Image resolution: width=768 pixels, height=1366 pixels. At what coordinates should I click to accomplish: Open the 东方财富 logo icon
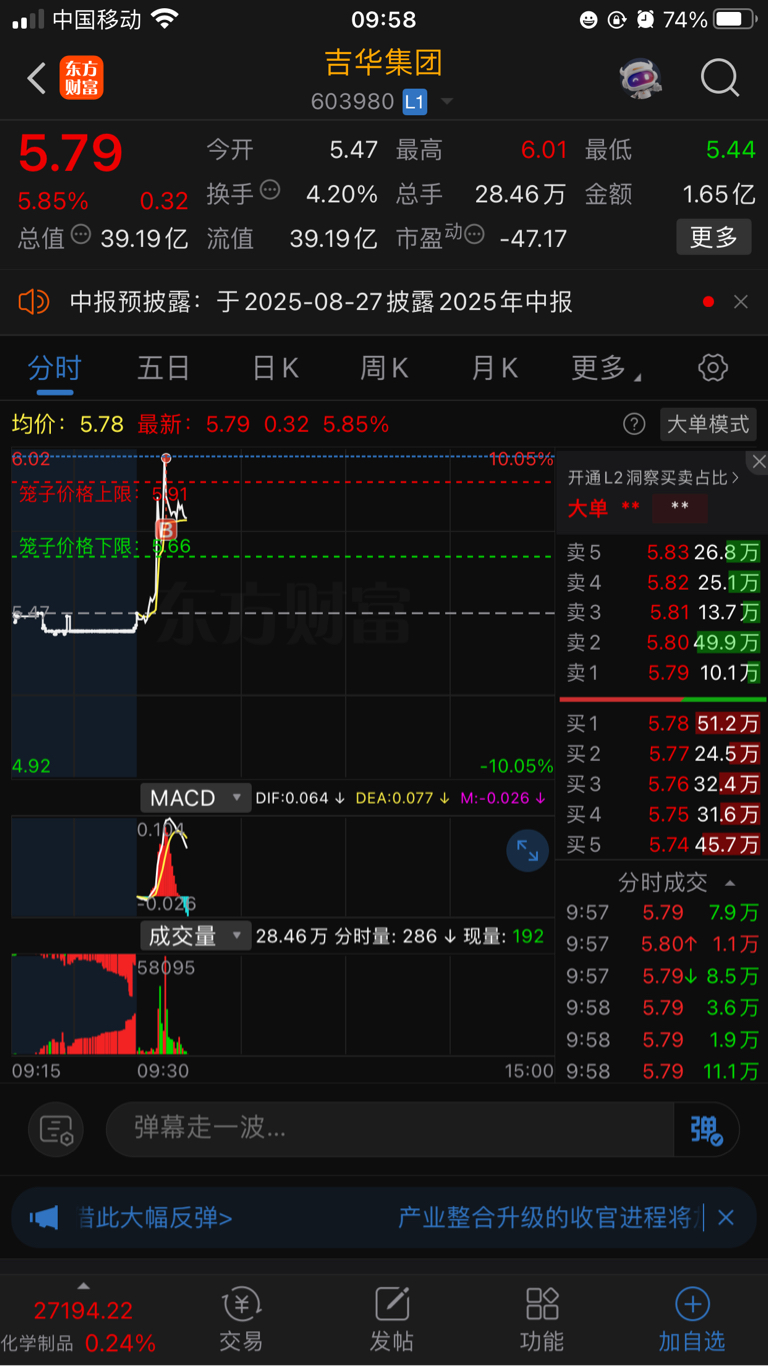tap(82, 78)
